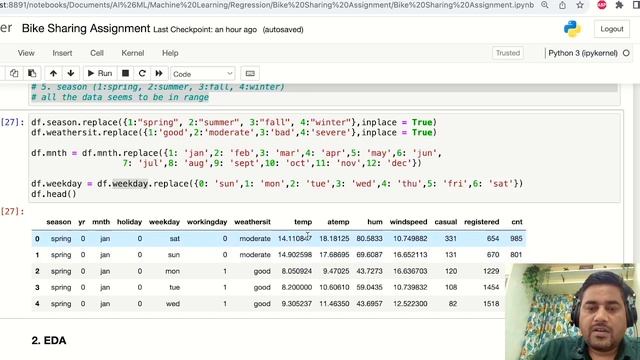640x360 pixels.
Task: Click the cnt column header
Action: click(517, 222)
